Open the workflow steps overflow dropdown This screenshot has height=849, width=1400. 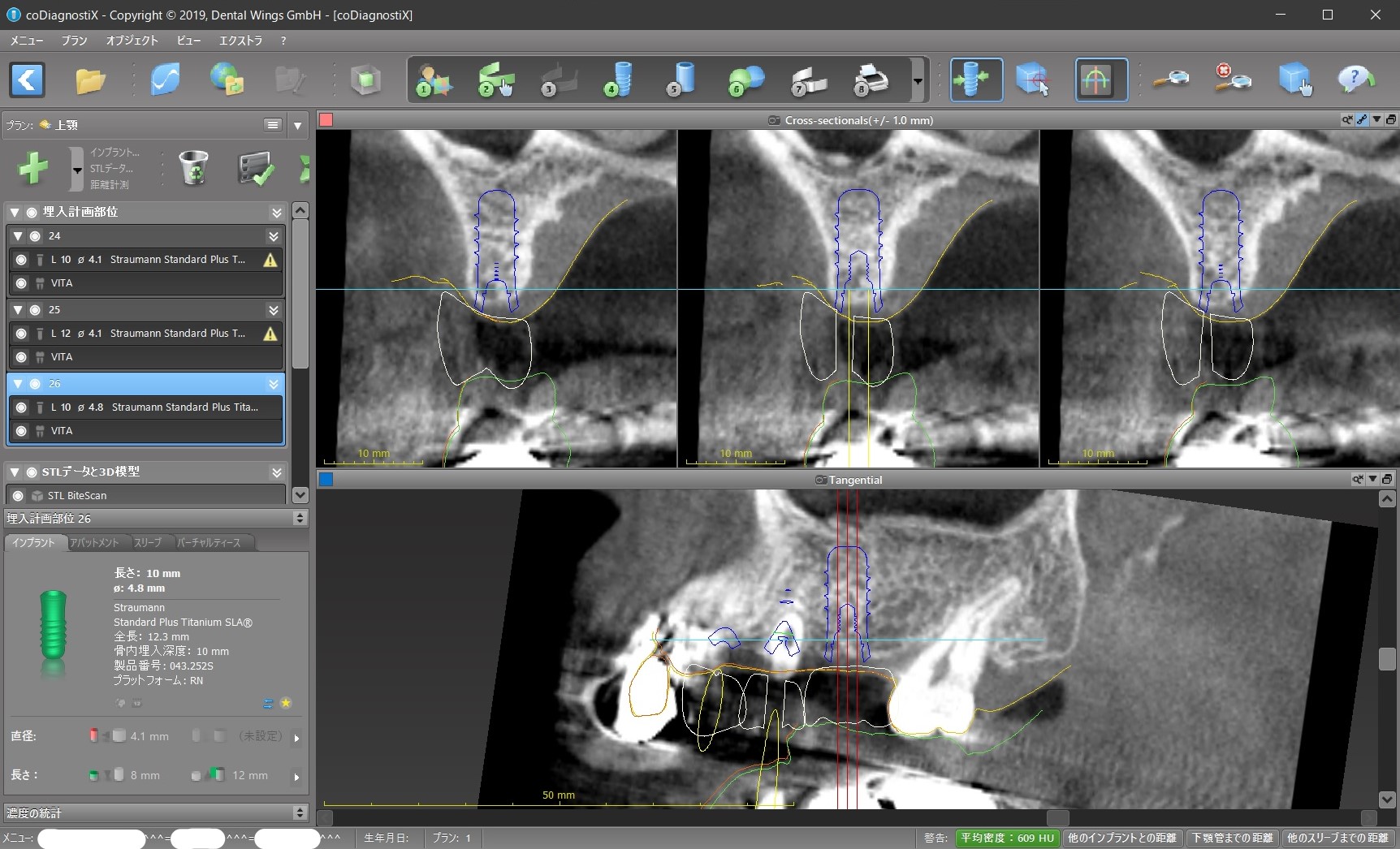pyautogui.click(x=918, y=80)
